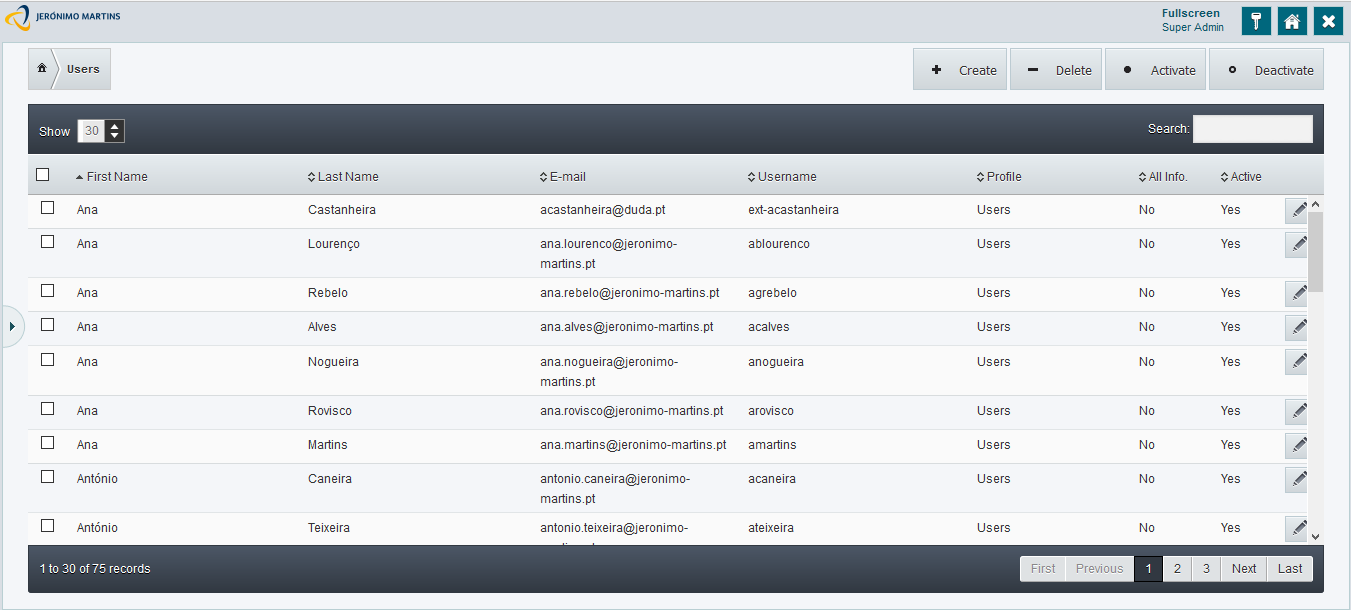This screenshot has width=1351, height=610.
Task: Click the Users breadcrumb tab
Action: (83, 69)
